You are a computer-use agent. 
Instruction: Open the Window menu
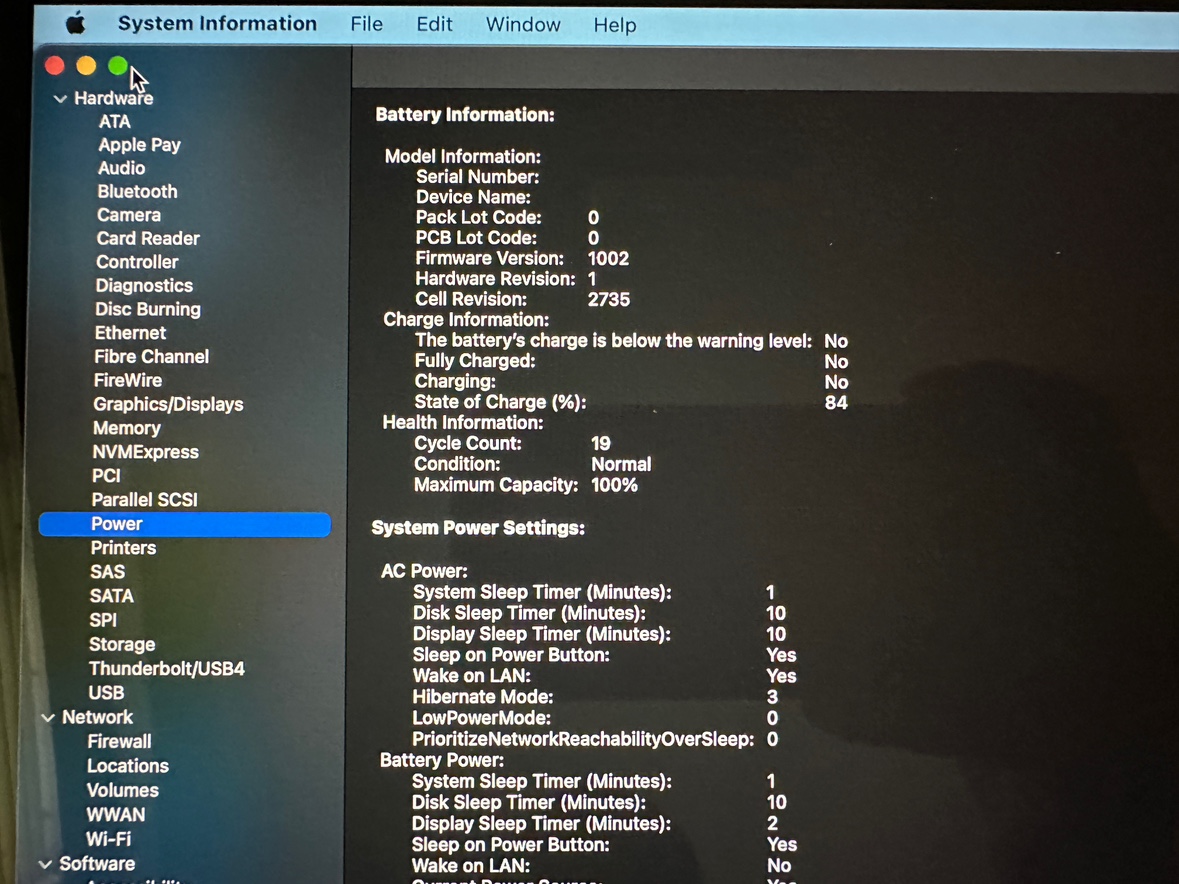point(523,25)
